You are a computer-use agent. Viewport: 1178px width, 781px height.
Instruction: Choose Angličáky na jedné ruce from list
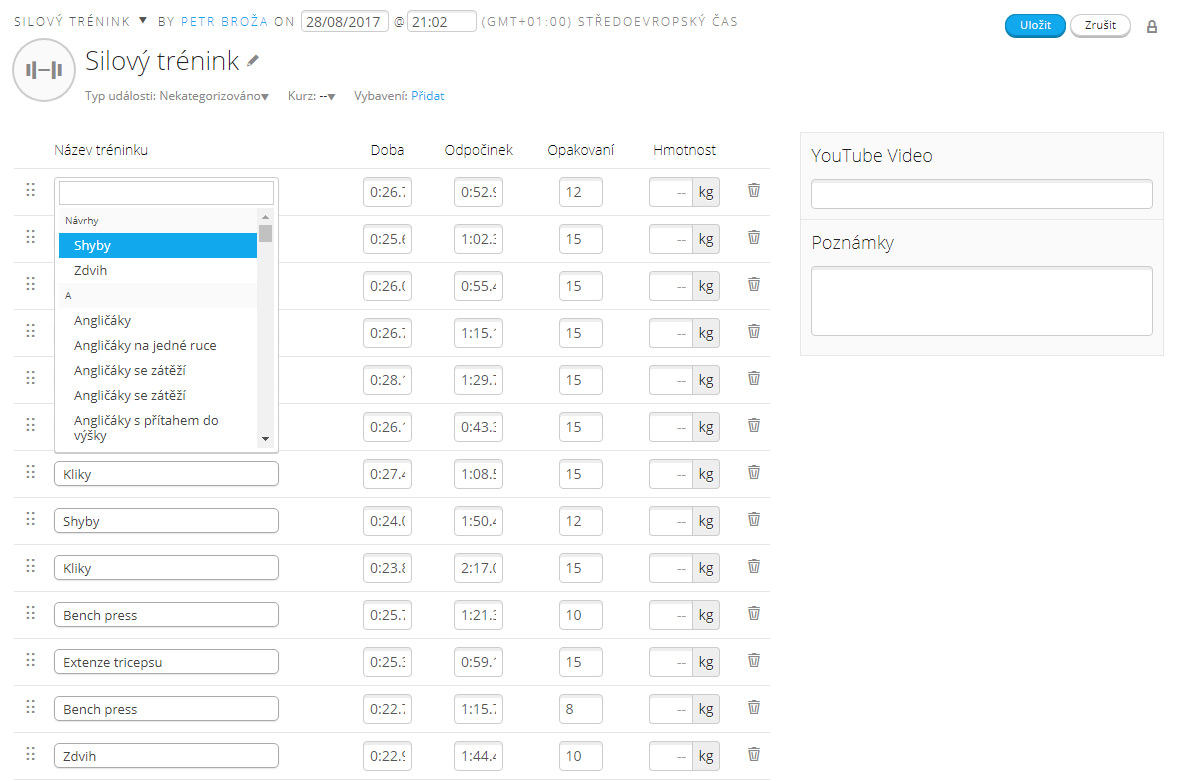click(x=145, y=346)
